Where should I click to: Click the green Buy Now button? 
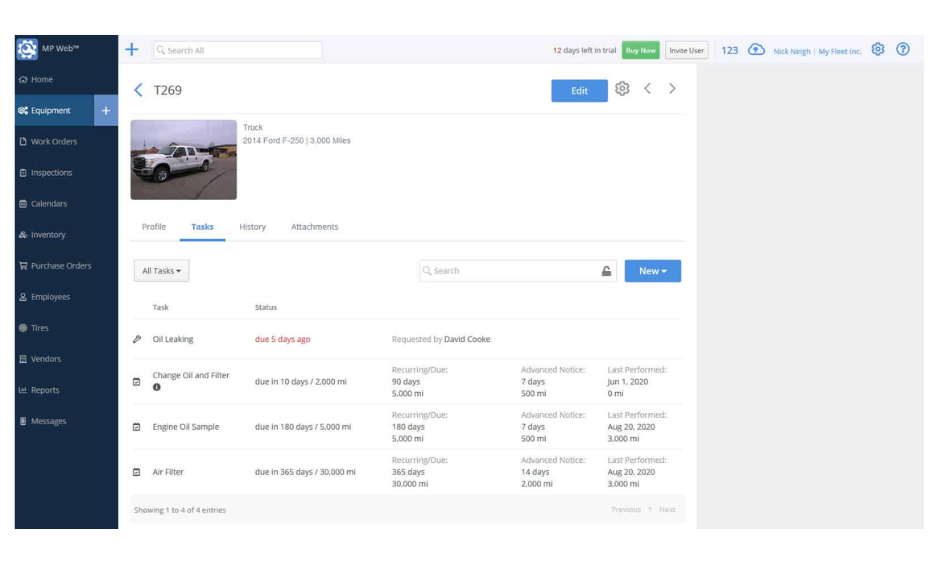(x=640, y=50)
